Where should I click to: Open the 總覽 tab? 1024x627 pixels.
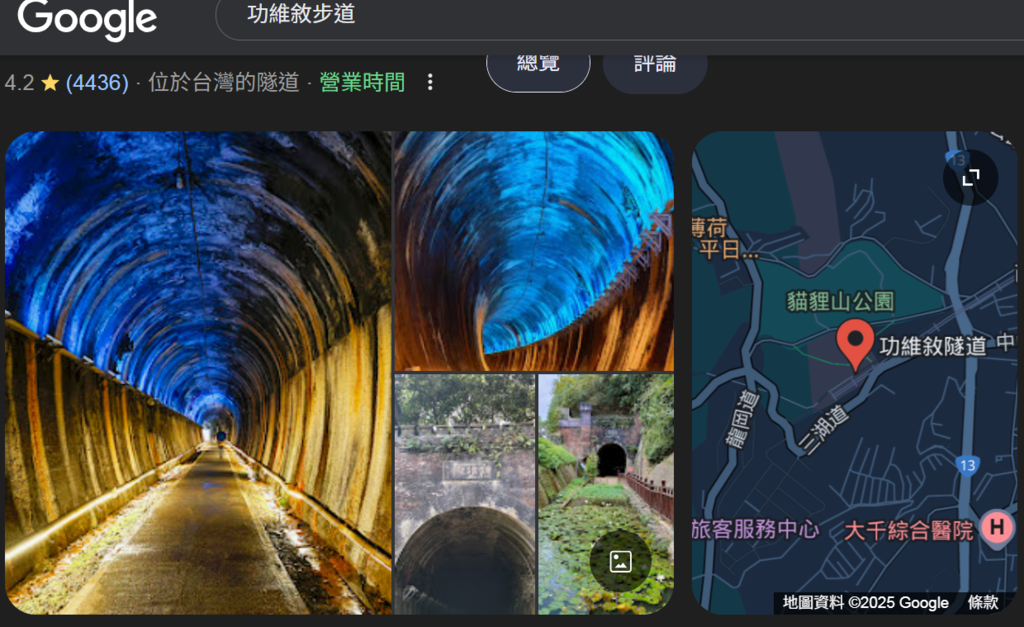click(538, 66)
